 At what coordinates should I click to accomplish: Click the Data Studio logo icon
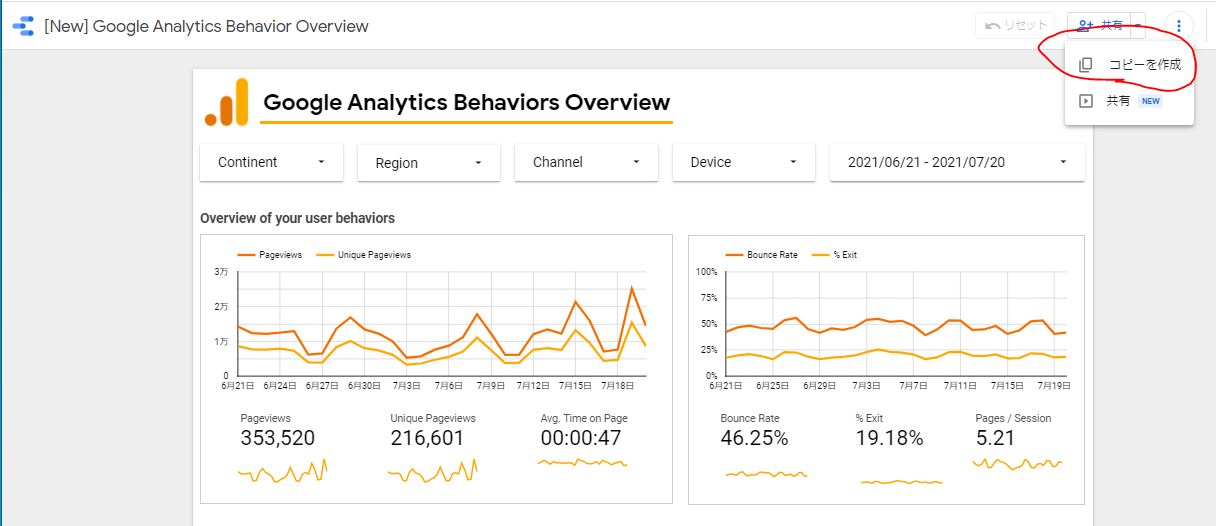coord(23,26)
